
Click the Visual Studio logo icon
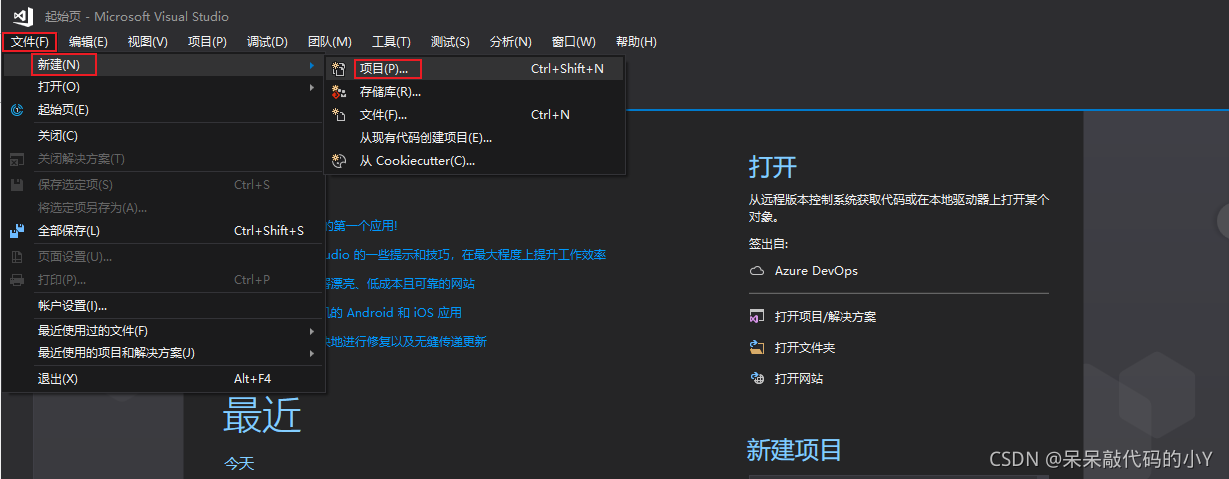[23, 16]
